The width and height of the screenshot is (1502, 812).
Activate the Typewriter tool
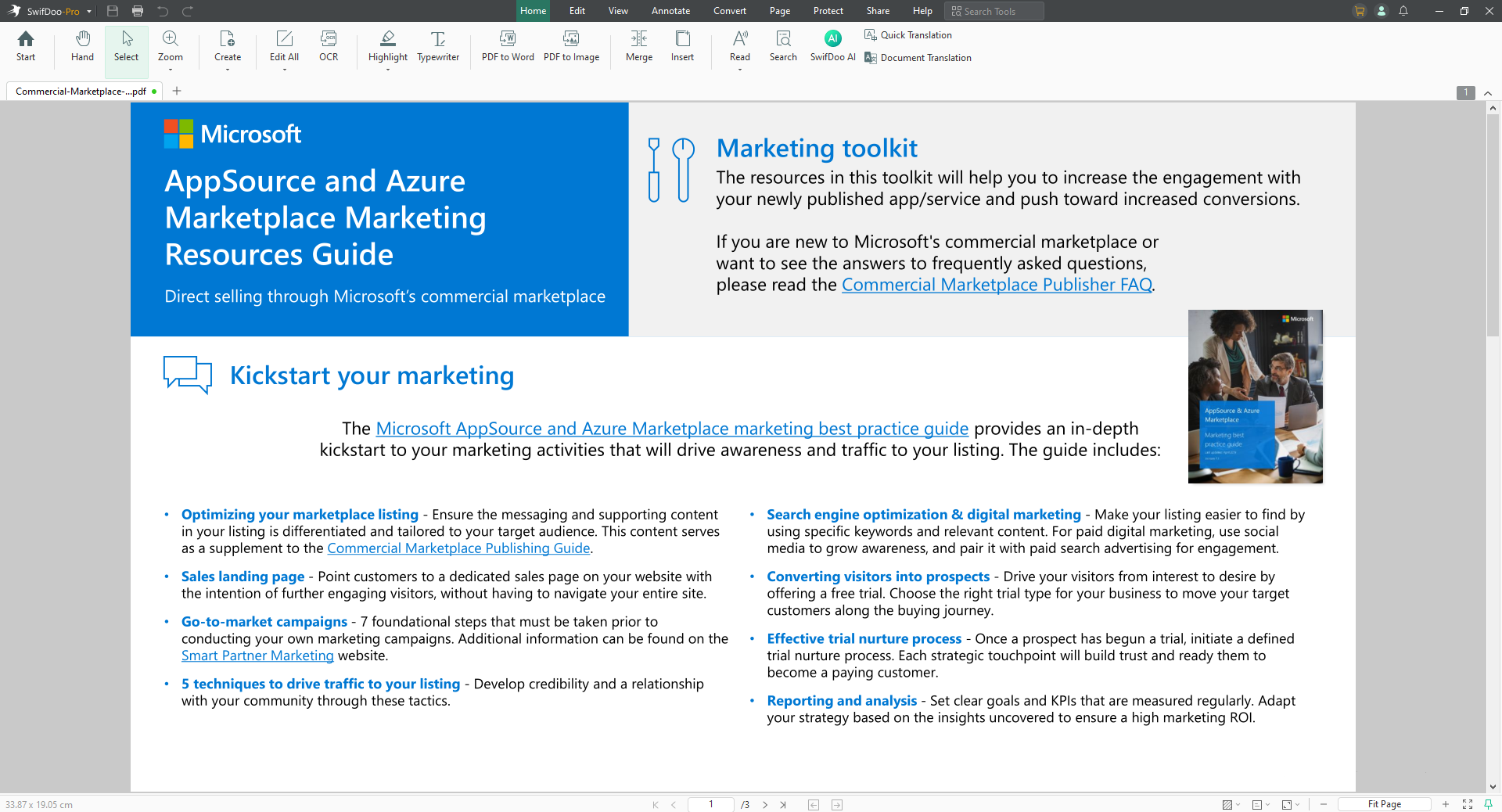point(438,46)
